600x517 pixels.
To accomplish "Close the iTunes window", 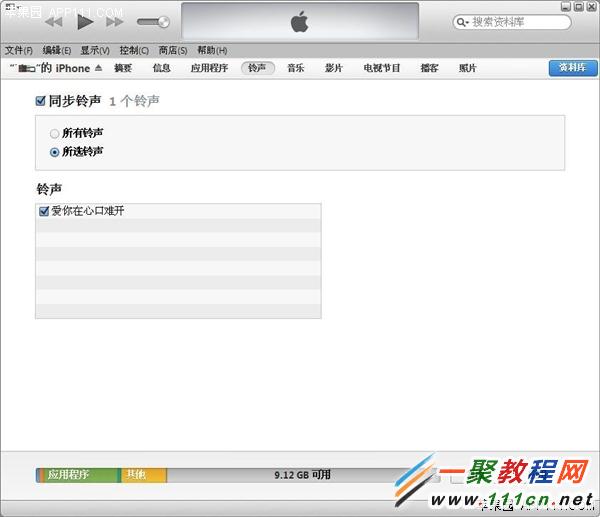I will 591,6.
